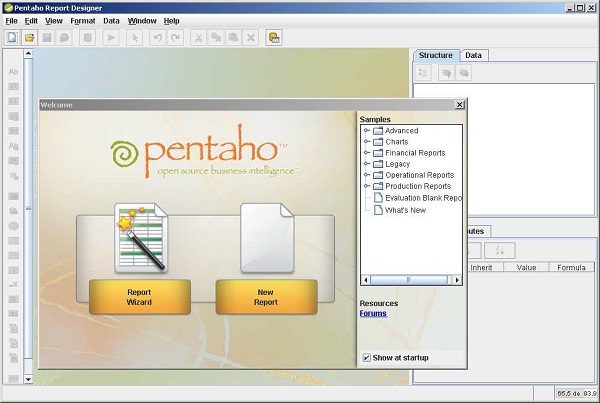Viewport: 600px width, 403px height.
Task: Click the selection pointer toolbar icon
Action: pos(135,38)
